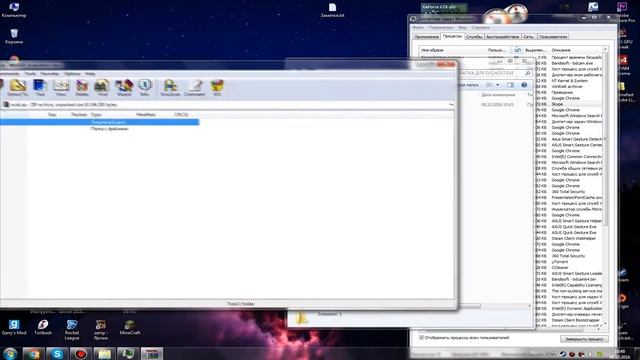Open Options menu in WinRAR

click(x=72, y=74)
